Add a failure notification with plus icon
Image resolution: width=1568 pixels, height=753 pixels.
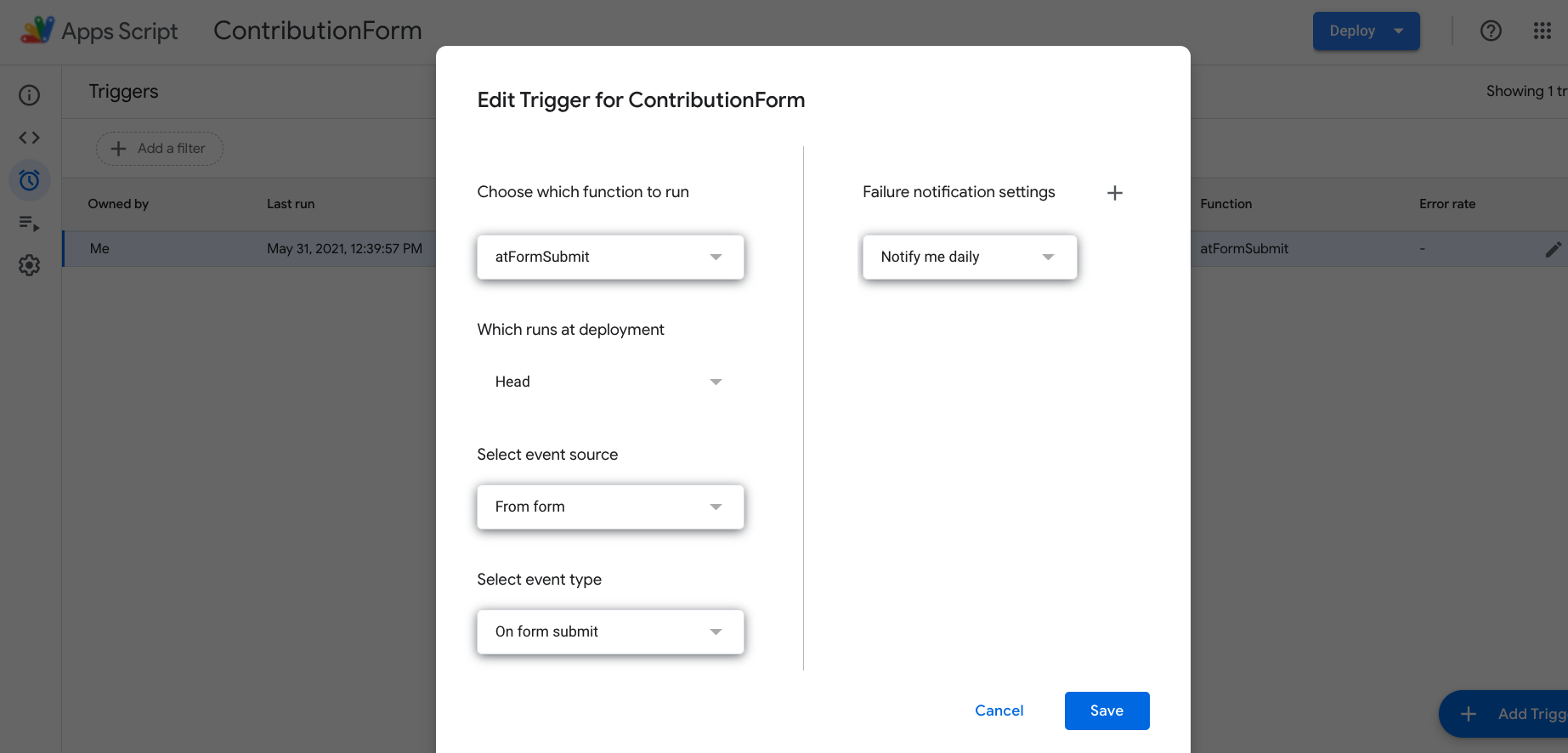(x=1114, y=193)
